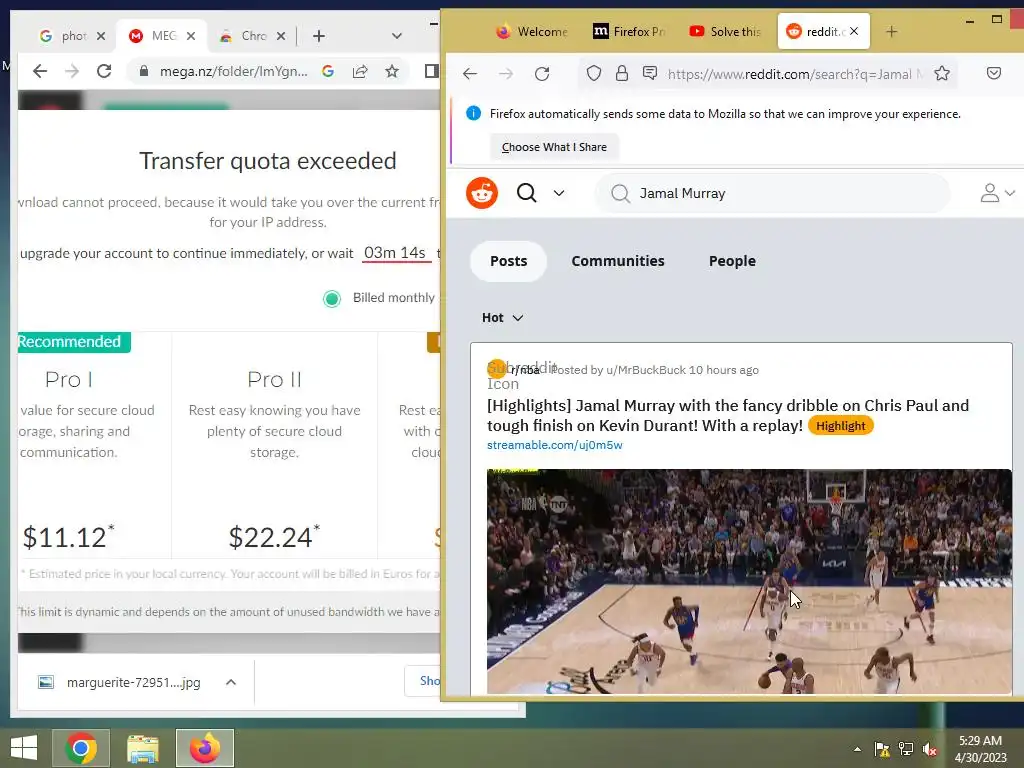Close the MEGA tab in Chrome
This screenshot has width=1024, height=768.
[191, 36]
